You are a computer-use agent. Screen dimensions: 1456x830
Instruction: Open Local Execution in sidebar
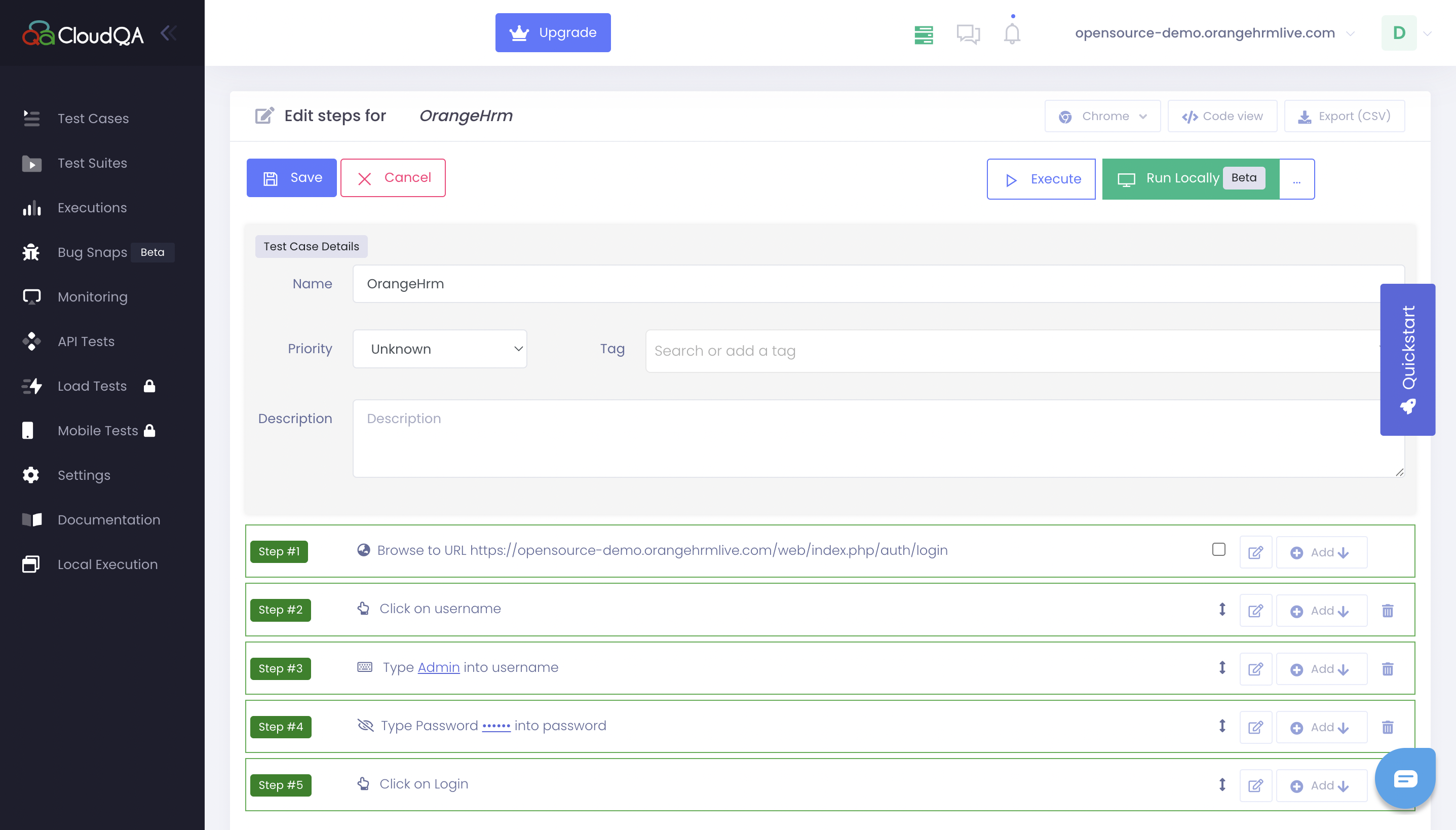tap(107, 564)
